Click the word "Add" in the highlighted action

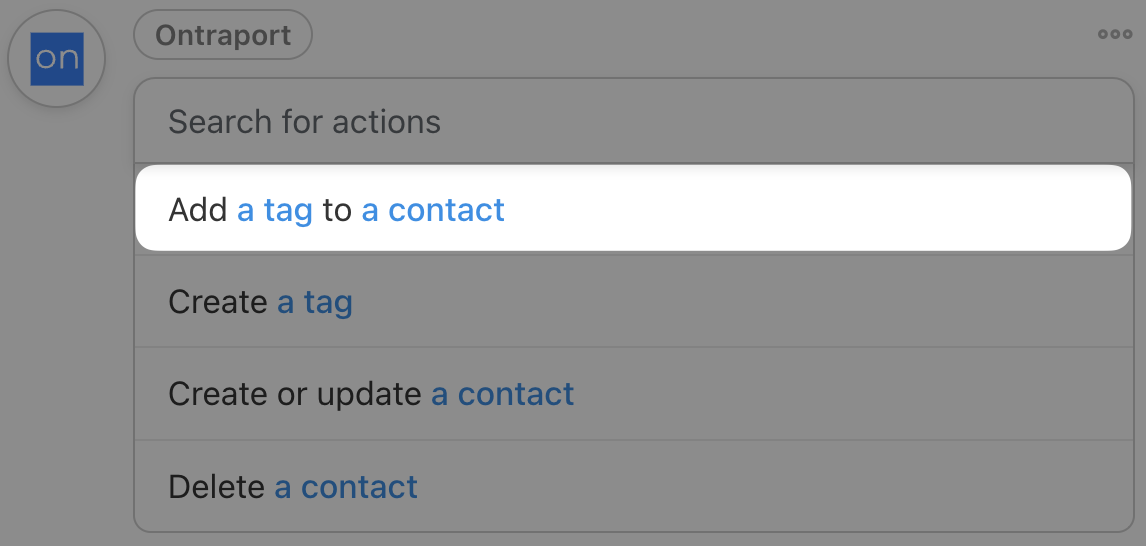pyautogui.click(x=198, y=210)
